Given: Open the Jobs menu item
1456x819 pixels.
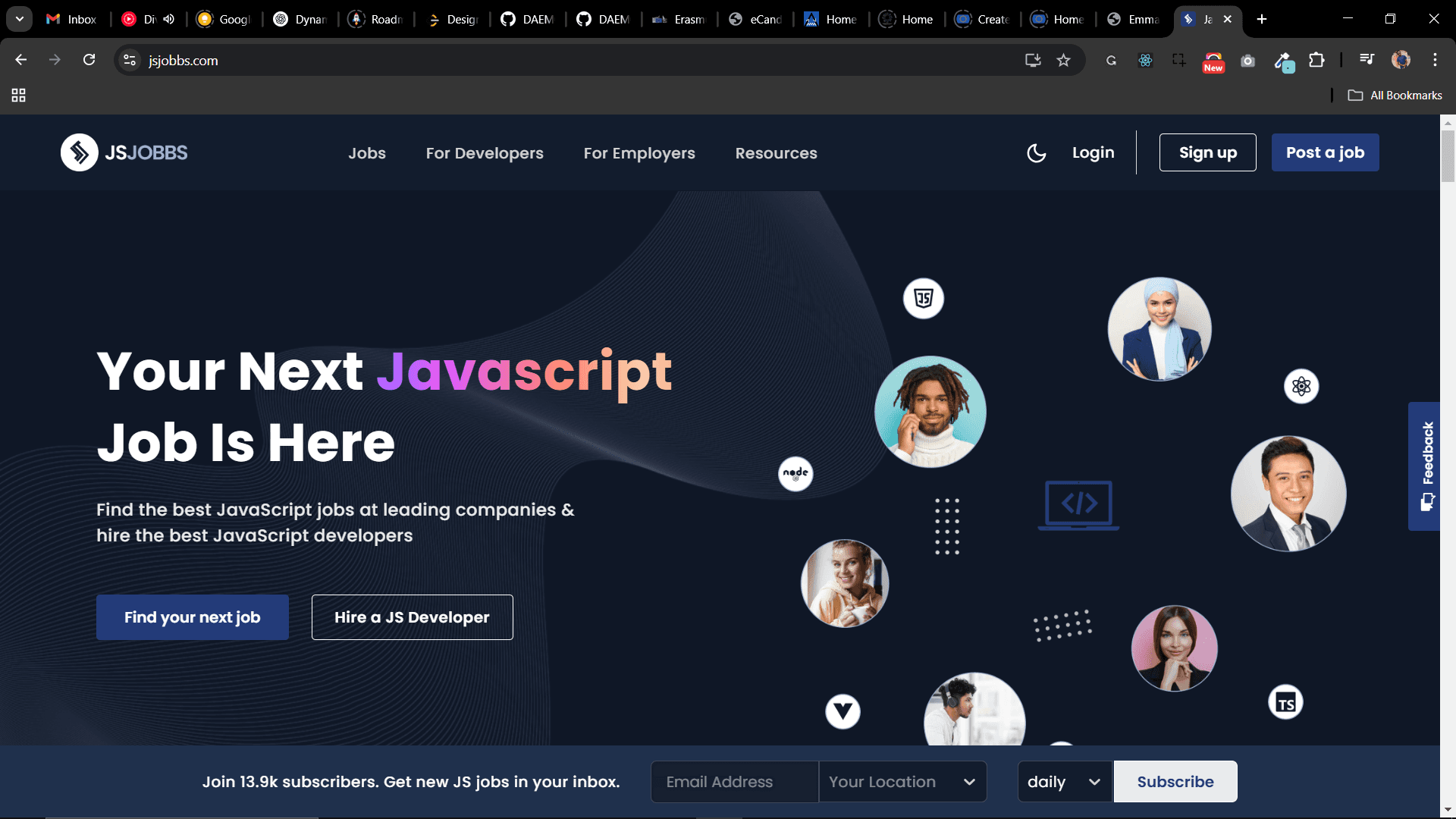Looking at the screenshot, I should [367, 153].
